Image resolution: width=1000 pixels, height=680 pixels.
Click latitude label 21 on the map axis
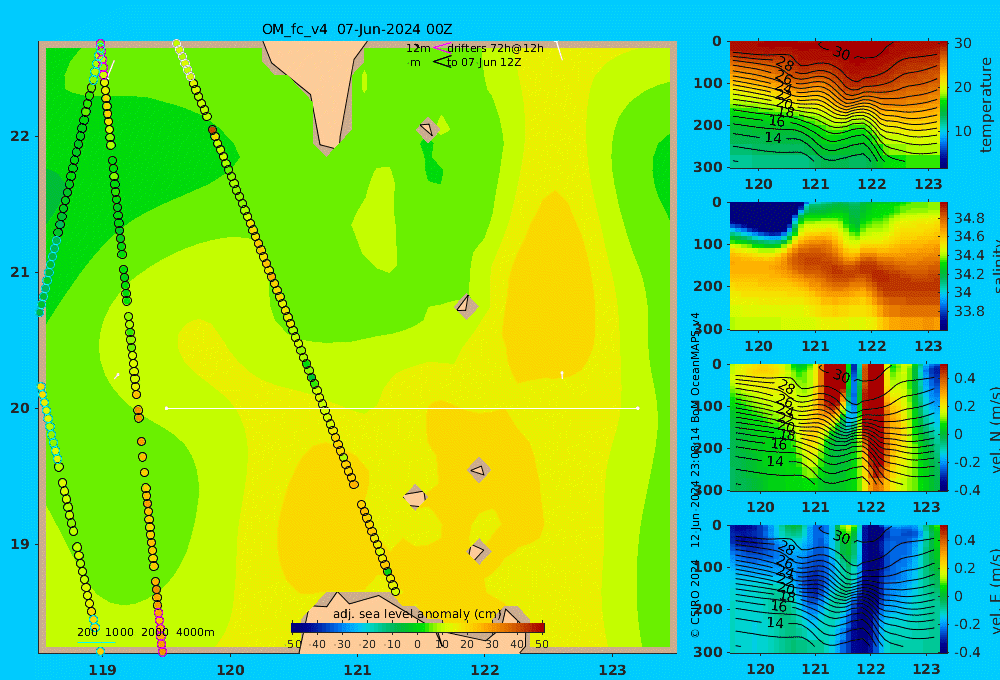20,272
